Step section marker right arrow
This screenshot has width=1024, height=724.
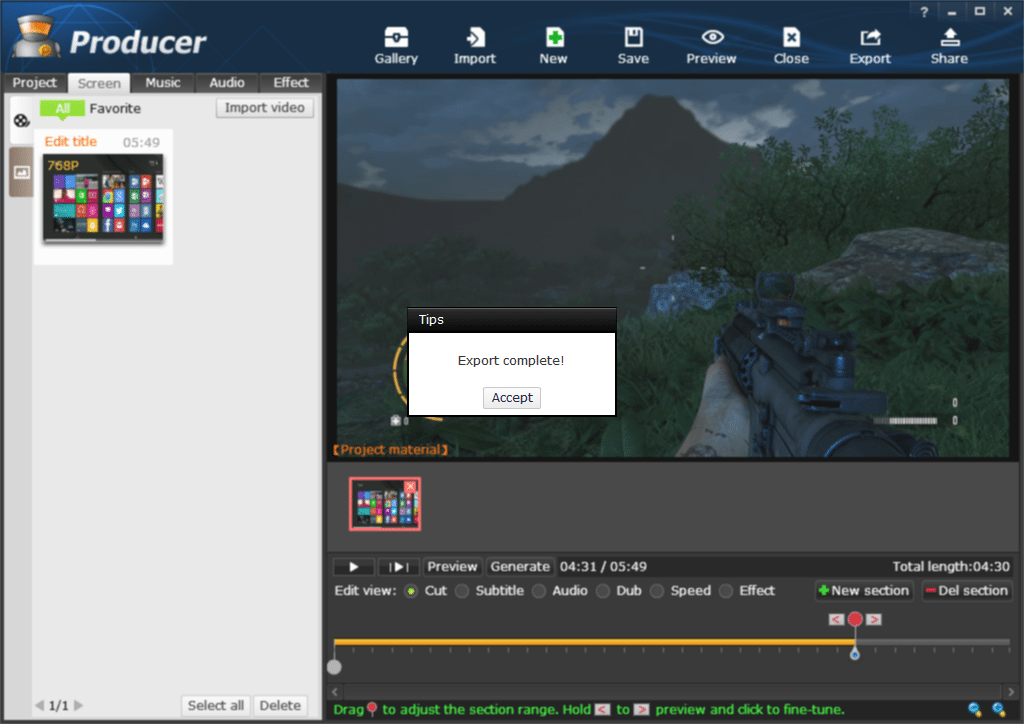pos(873,620)
